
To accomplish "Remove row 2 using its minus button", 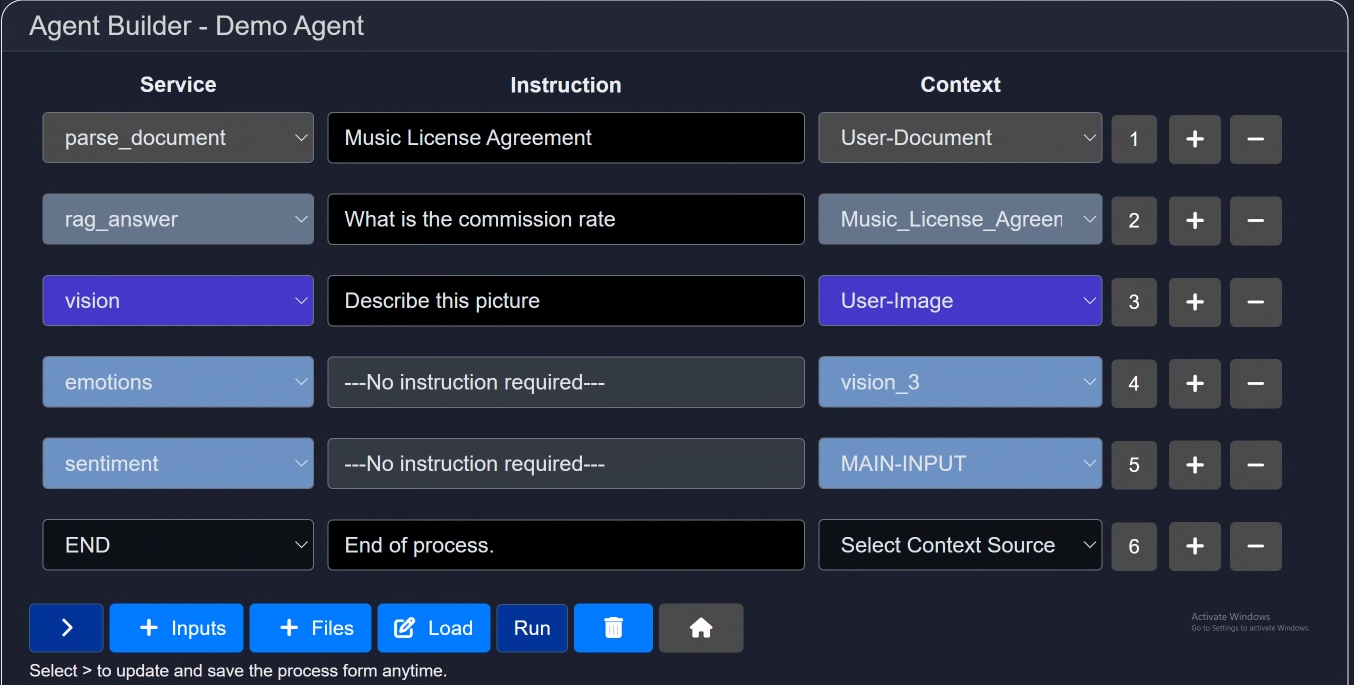I will [x=1255, y=220].
